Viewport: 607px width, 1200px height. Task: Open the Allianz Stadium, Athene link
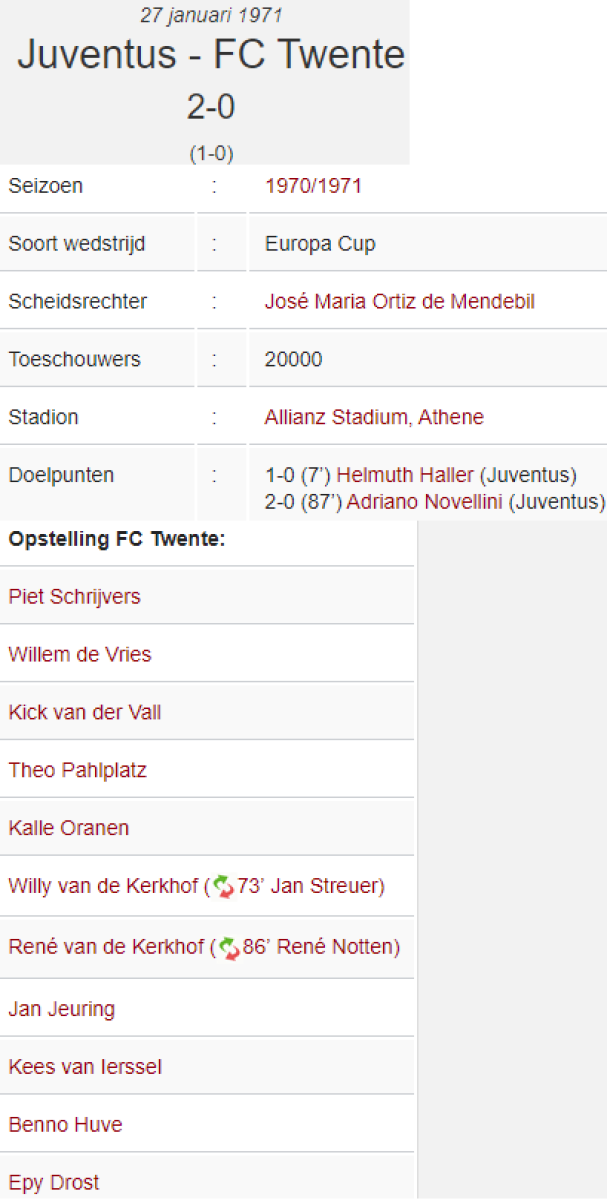click(x=374, y=418)
